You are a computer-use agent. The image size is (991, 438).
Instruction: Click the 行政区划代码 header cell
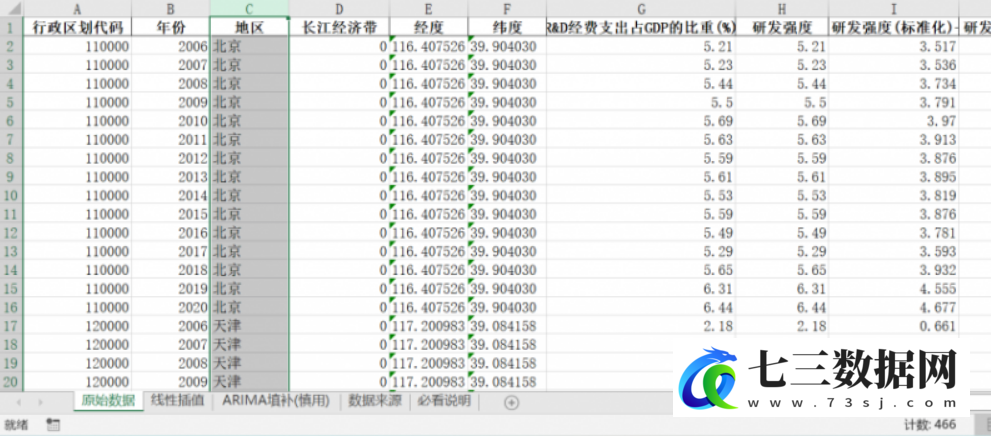(77, 27)
